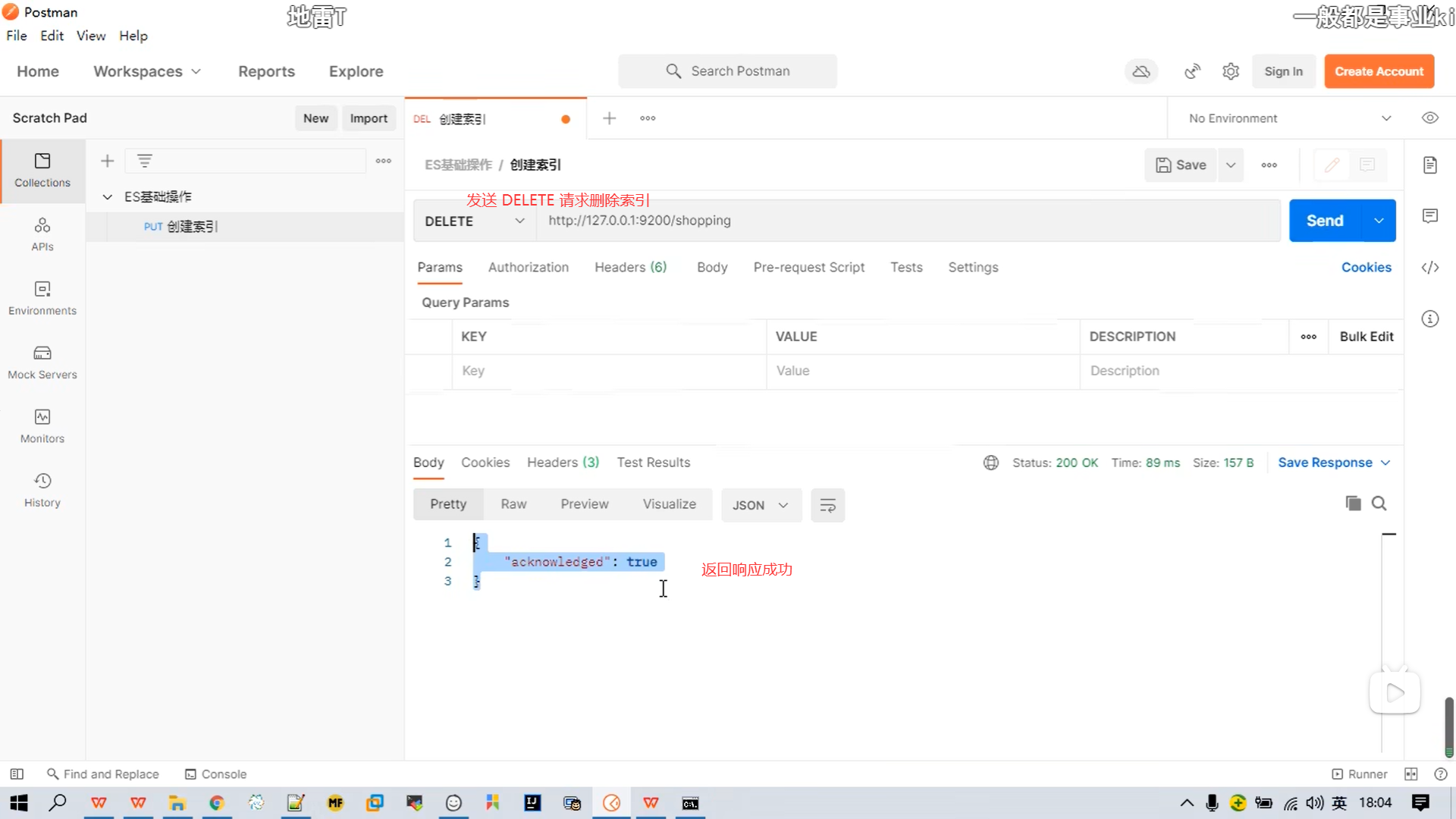The width and height of the screenshot is (1456, 819).
Task: Expand the JSON format dropdown
Action: pos(761,505)
